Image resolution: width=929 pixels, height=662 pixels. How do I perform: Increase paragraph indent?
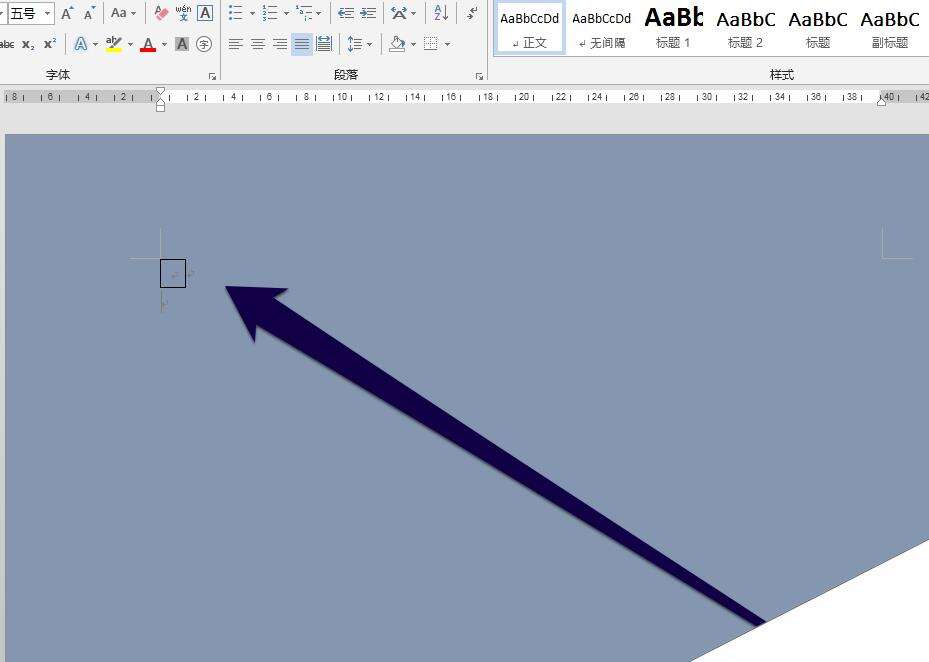pos(369,13)
